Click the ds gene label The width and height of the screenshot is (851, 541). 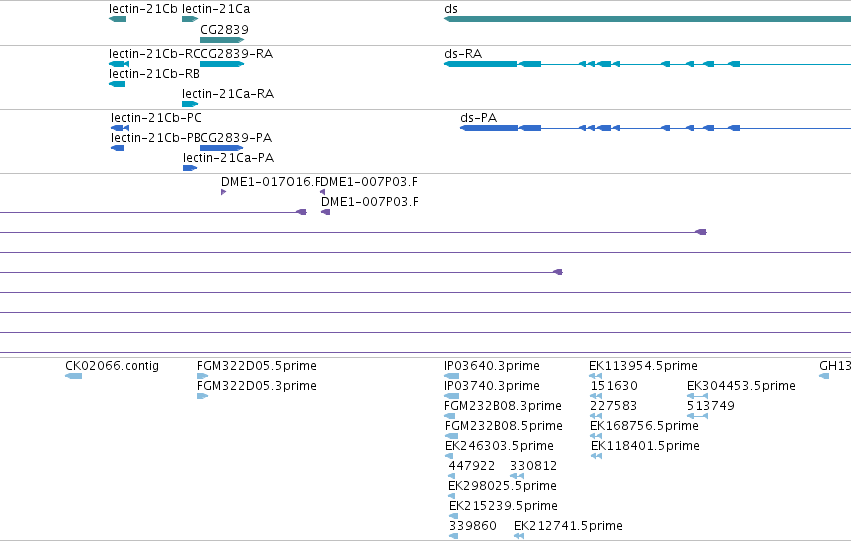(x=450, y=9)
